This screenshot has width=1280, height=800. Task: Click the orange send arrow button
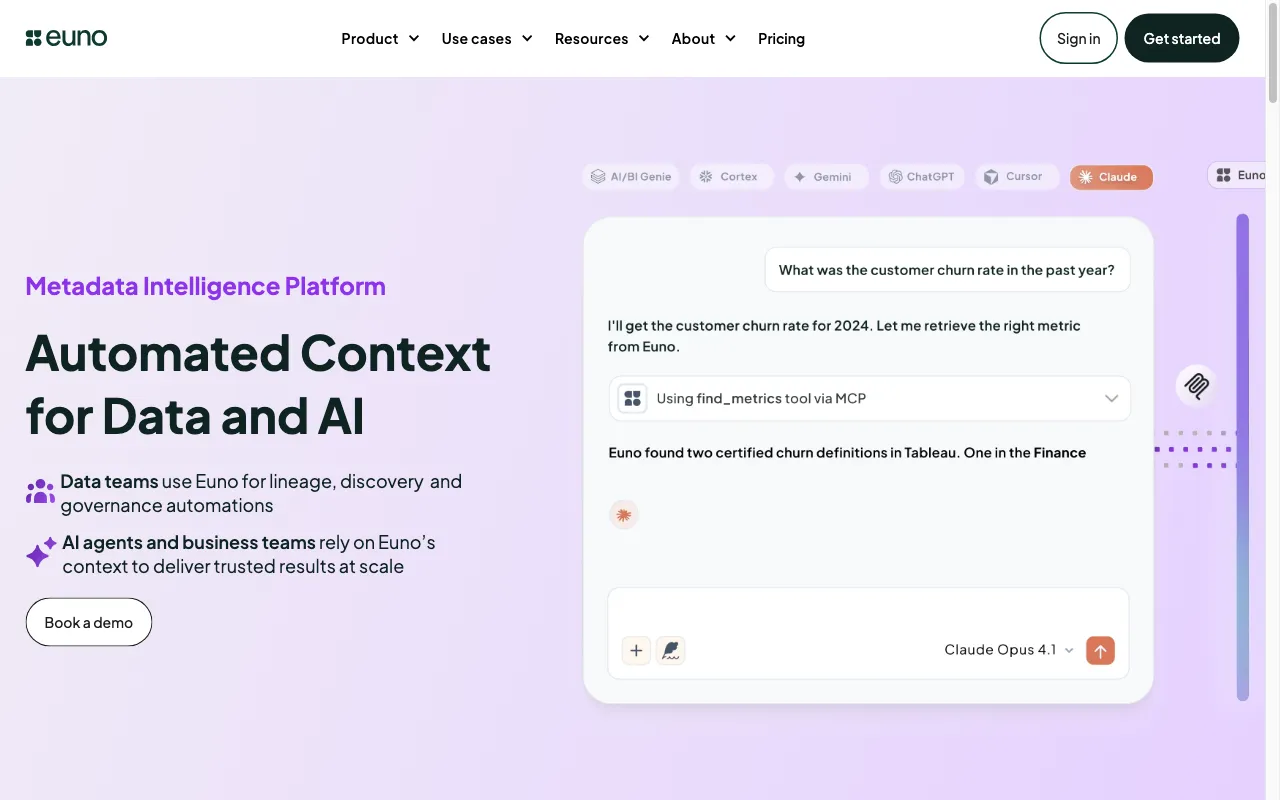1100,650
